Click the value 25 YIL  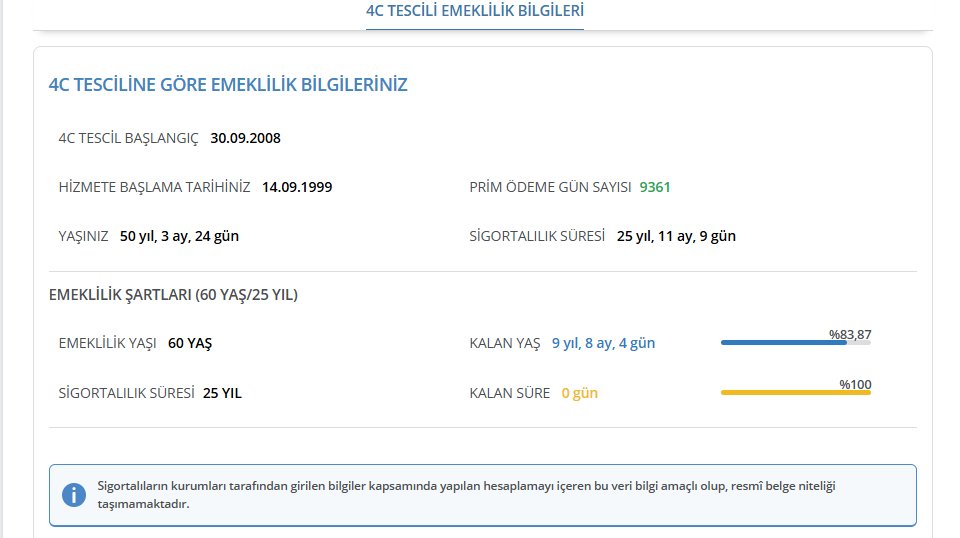click(x=222, y=393)
